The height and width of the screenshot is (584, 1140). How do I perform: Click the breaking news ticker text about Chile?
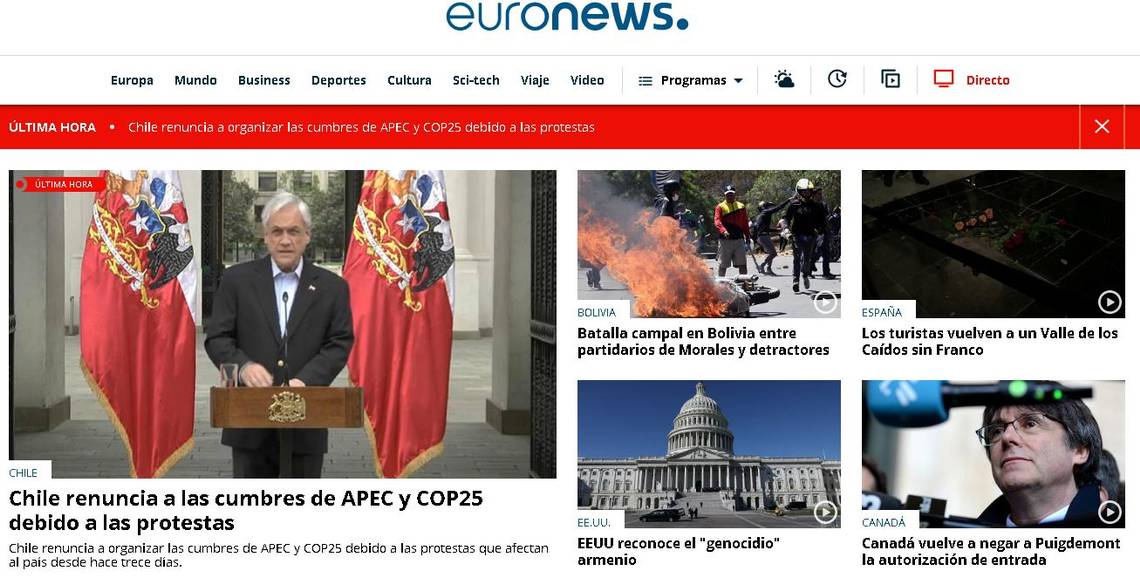(x=361, y=127)
